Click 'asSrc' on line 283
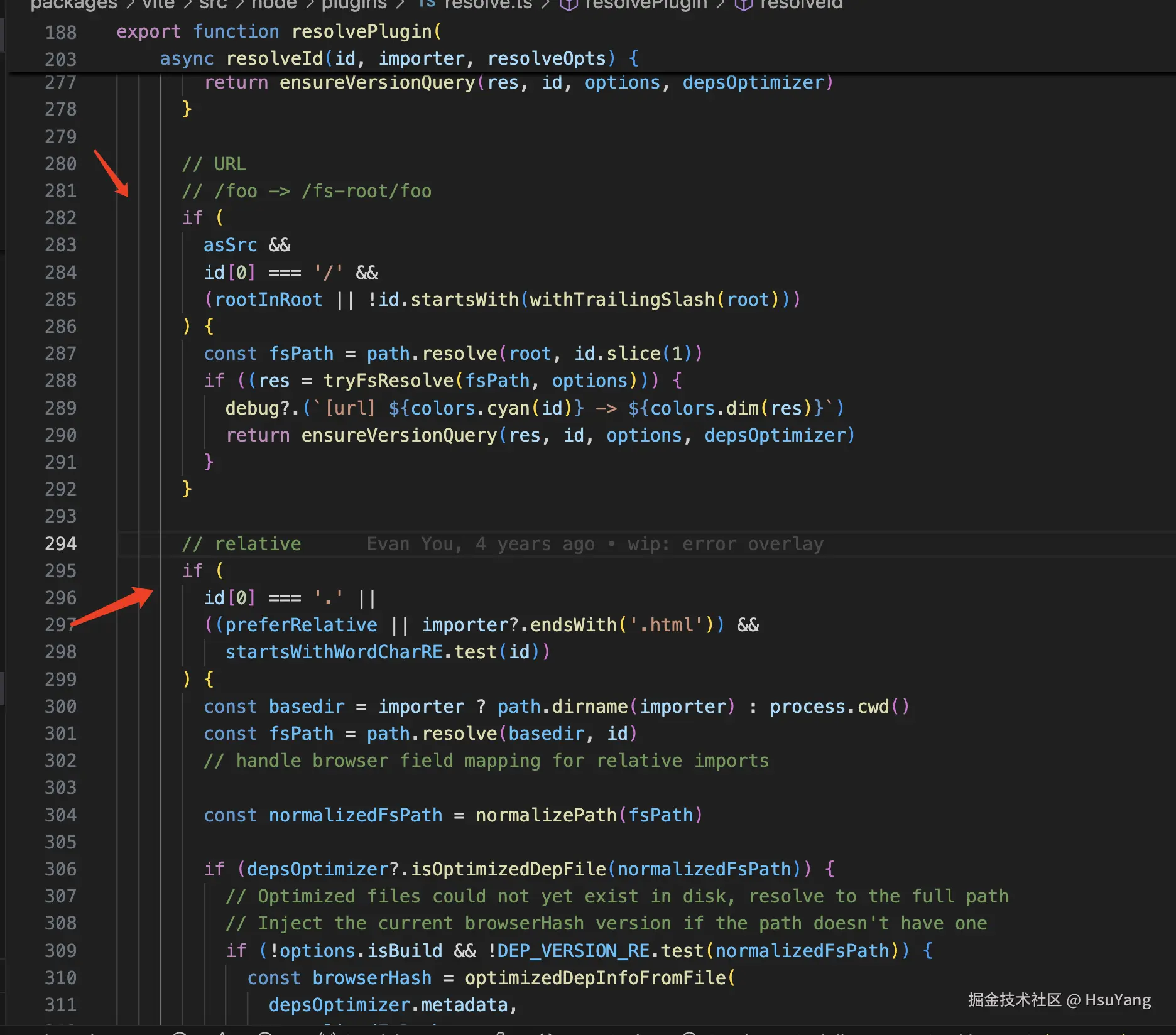1176x1035 pixels. (231, 245)
